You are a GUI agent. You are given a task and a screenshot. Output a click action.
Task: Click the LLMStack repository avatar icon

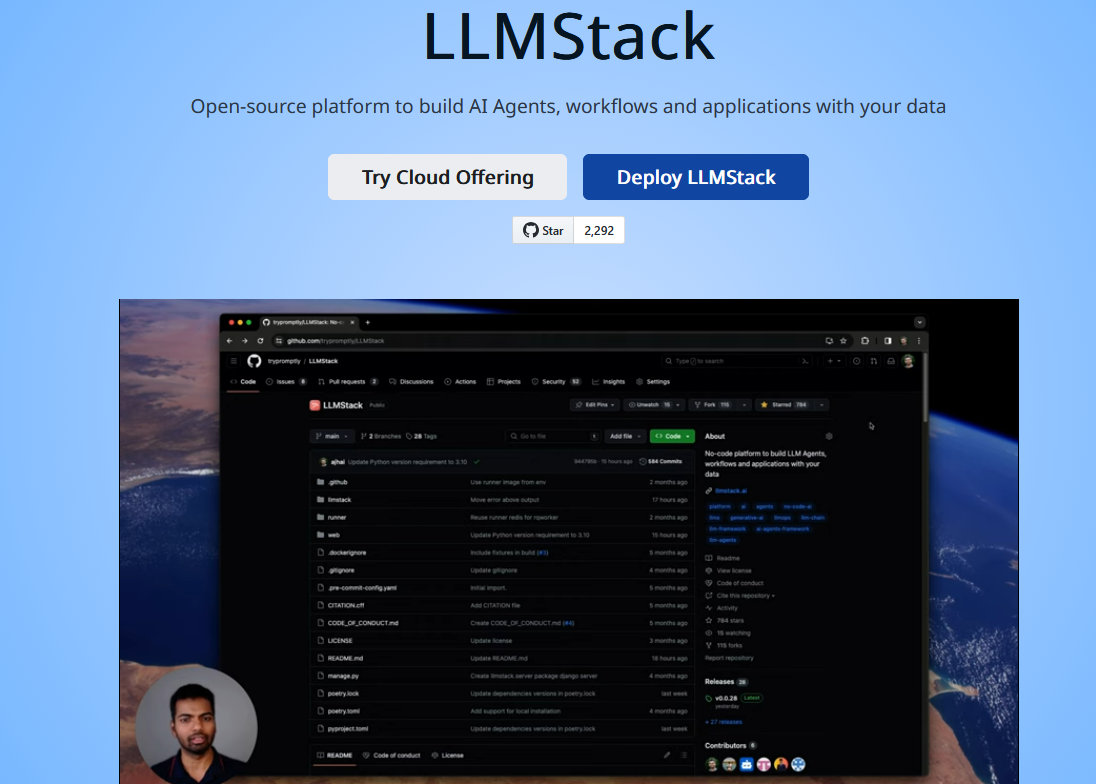(315, 406)
